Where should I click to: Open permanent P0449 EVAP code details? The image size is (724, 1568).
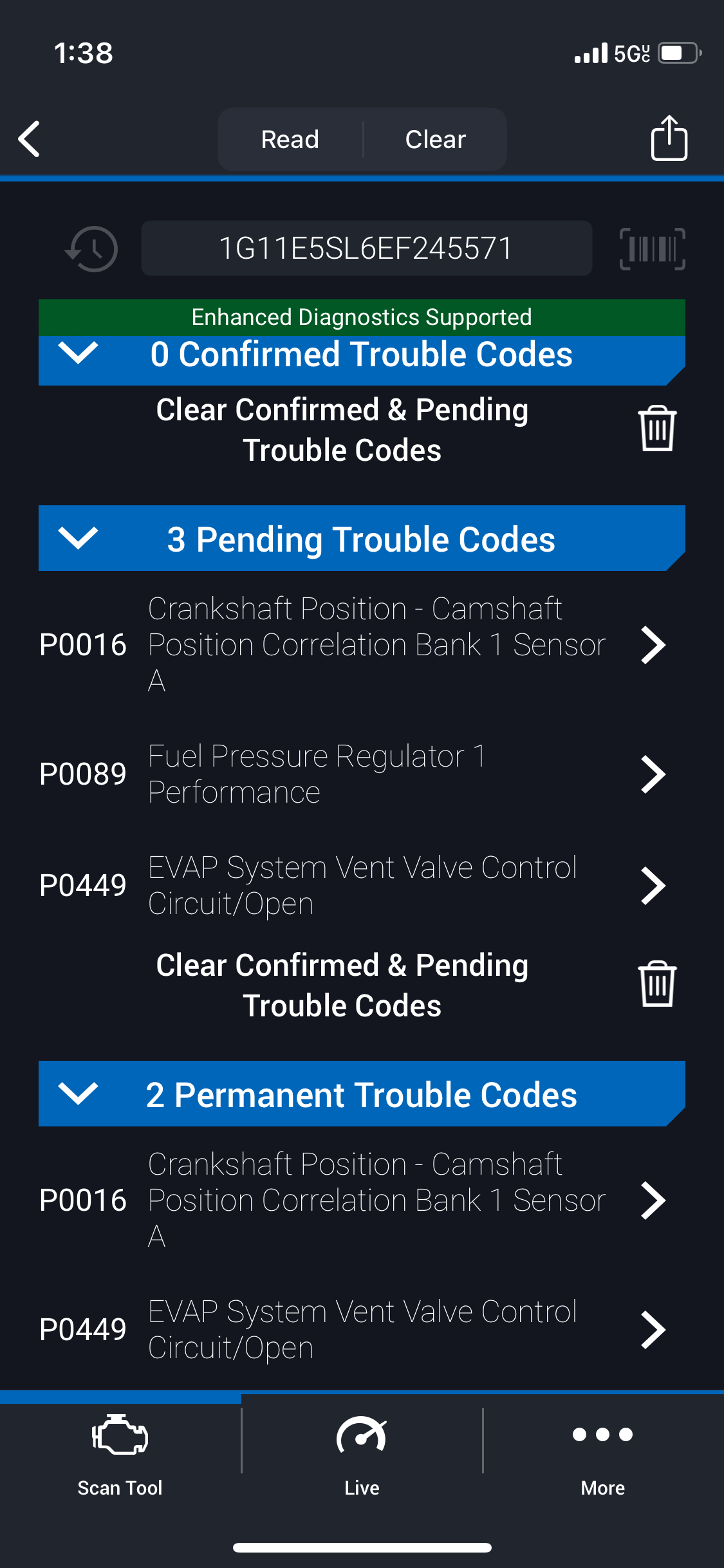tap(653, 1330)
